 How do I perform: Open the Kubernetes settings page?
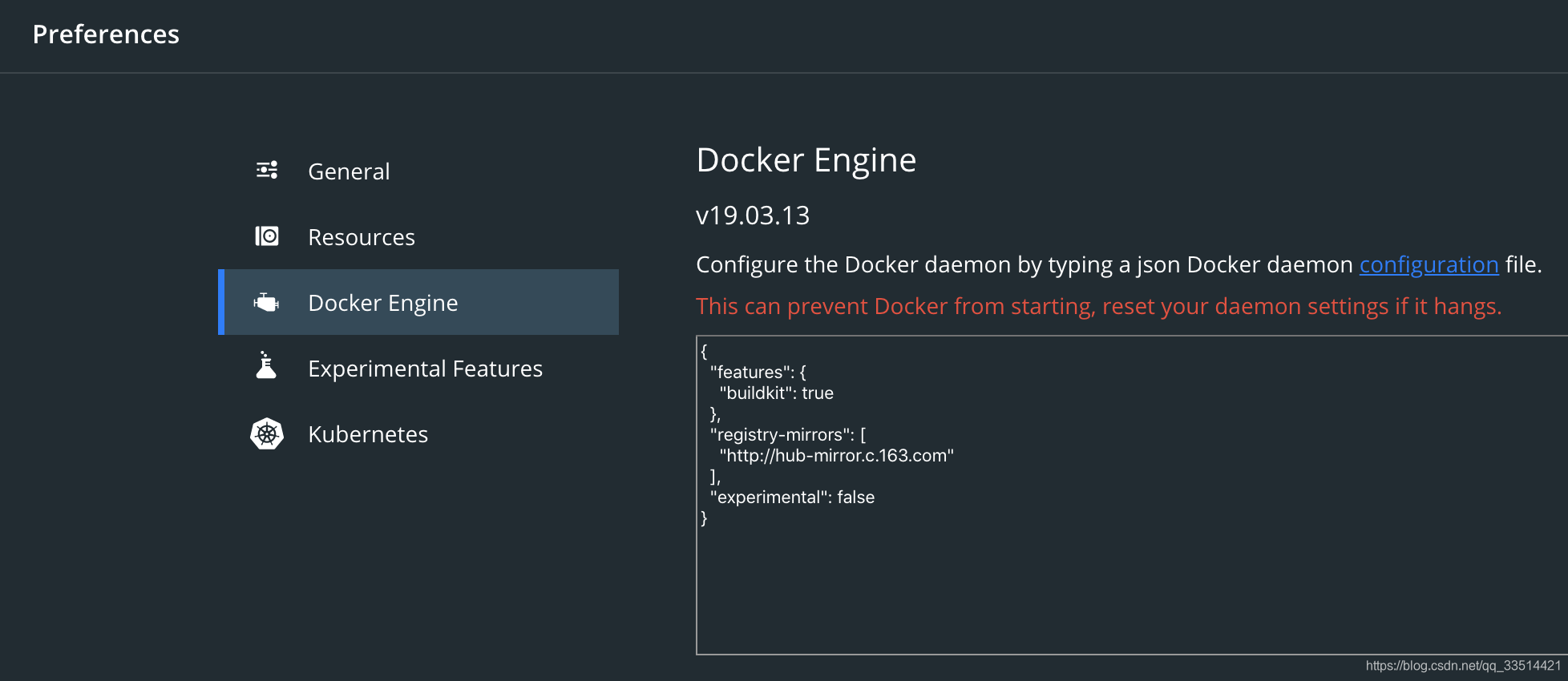coord(418,433)
